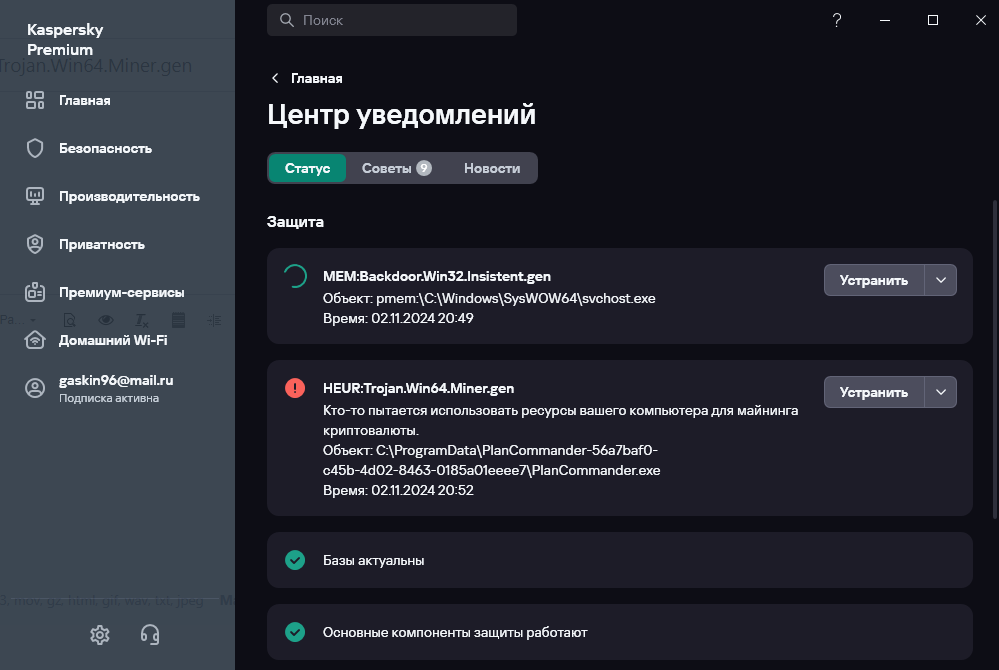The width and height of the screenshot is (999, 670).
Task: Open settings with the gear icon
Action: pyautogui.click(x=99, y=634)
